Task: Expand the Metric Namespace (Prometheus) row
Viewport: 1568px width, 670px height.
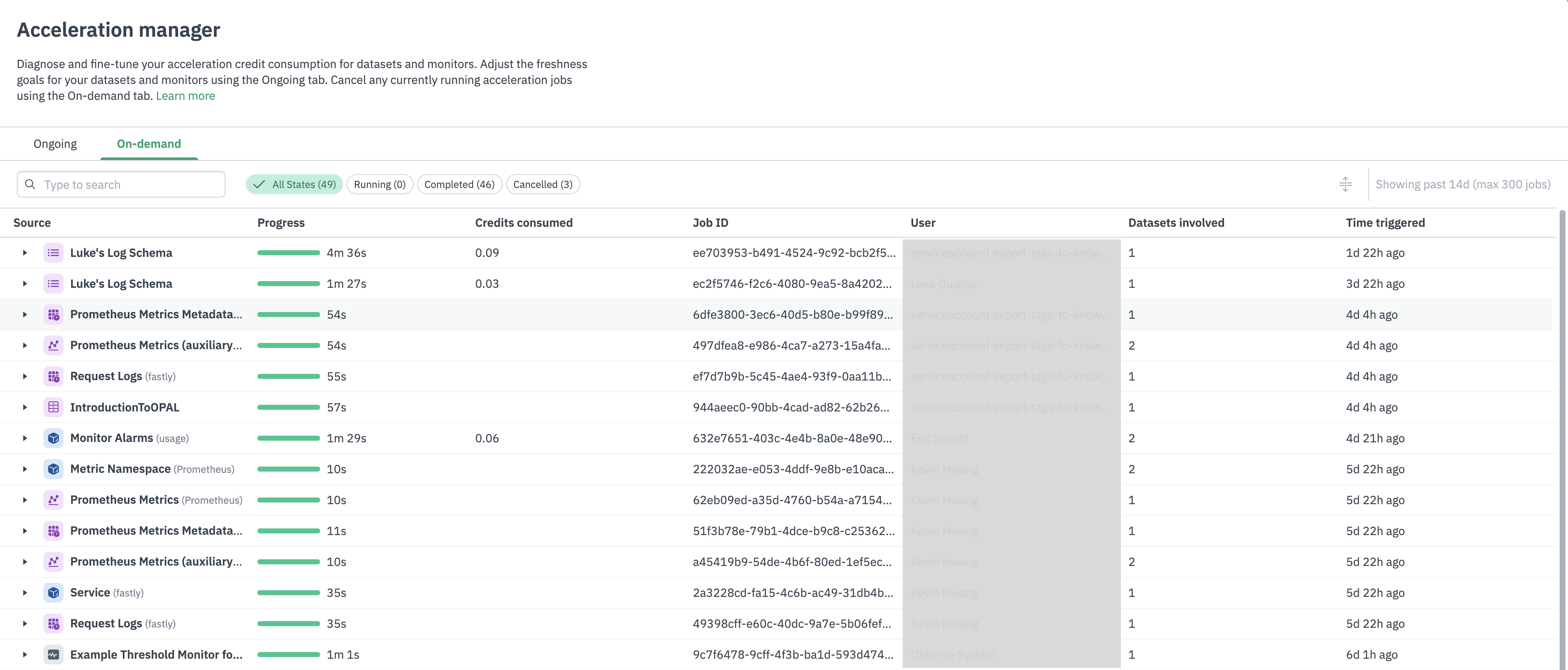Action: click(25, 469)
